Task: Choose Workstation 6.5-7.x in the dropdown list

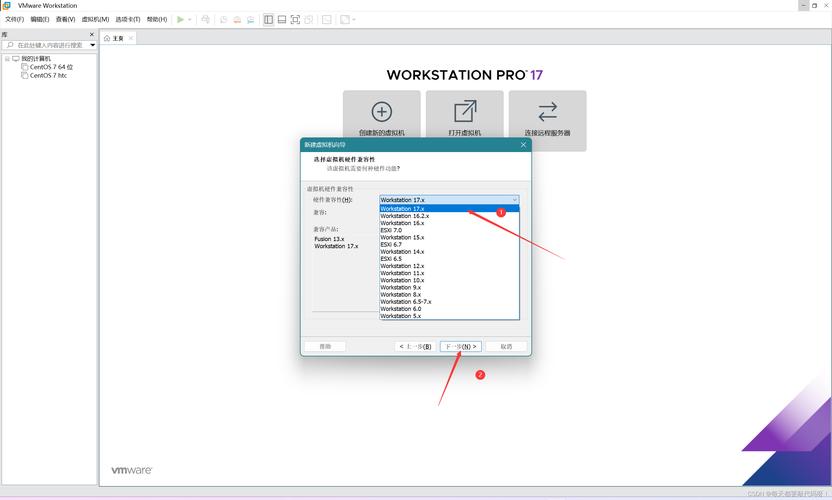Action: (x=449, y=302)
